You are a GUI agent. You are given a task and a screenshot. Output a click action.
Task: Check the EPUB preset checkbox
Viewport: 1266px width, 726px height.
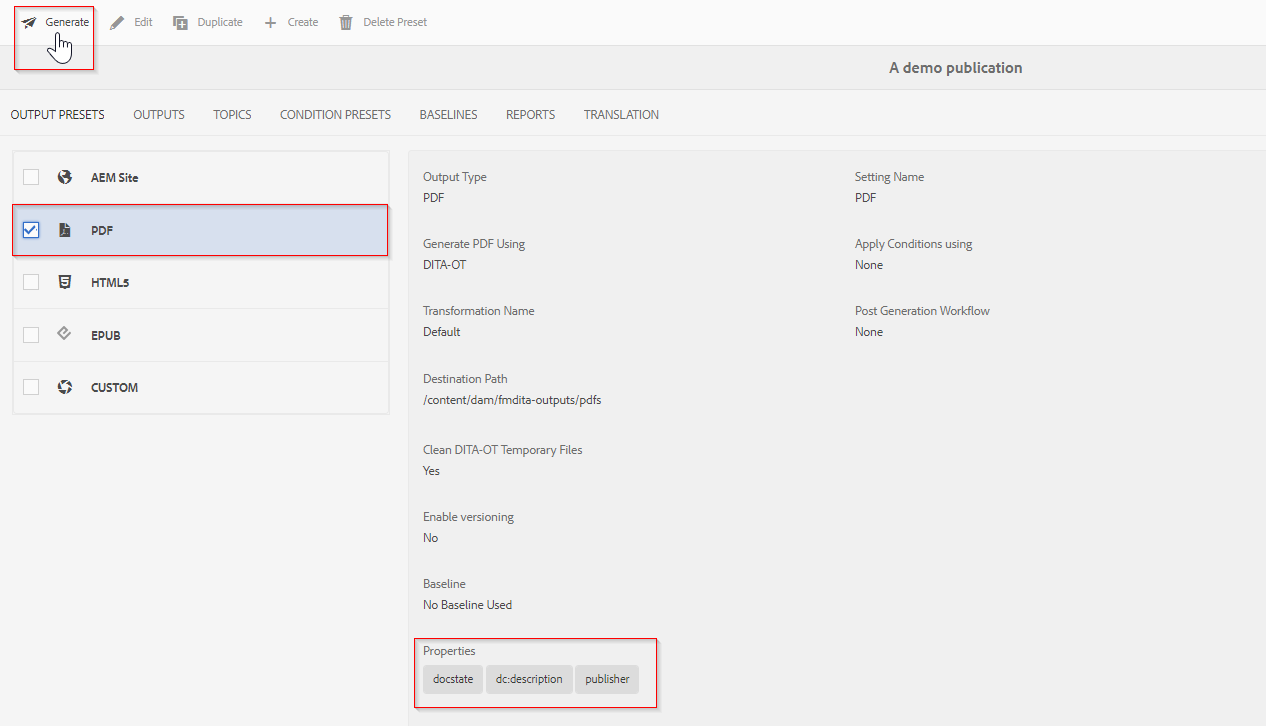pyautogui.click(x=30, y=334)
